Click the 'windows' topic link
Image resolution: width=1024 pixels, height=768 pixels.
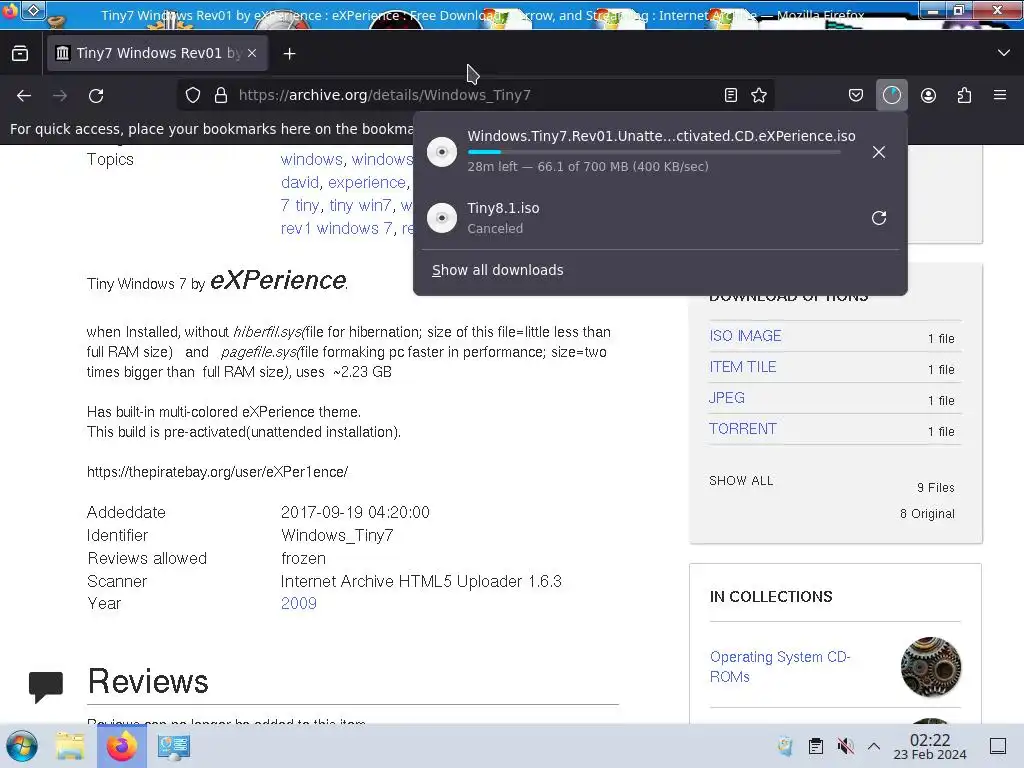coord(312,159)
